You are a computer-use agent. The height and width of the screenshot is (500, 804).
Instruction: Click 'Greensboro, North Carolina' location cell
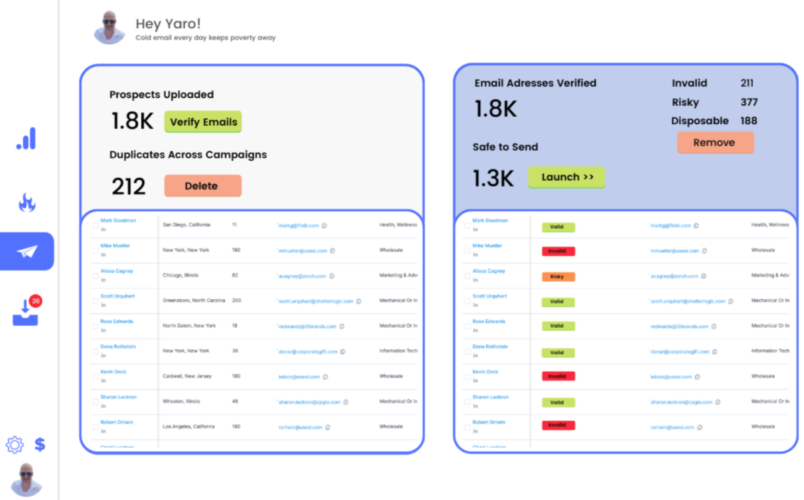click(194, 301)
